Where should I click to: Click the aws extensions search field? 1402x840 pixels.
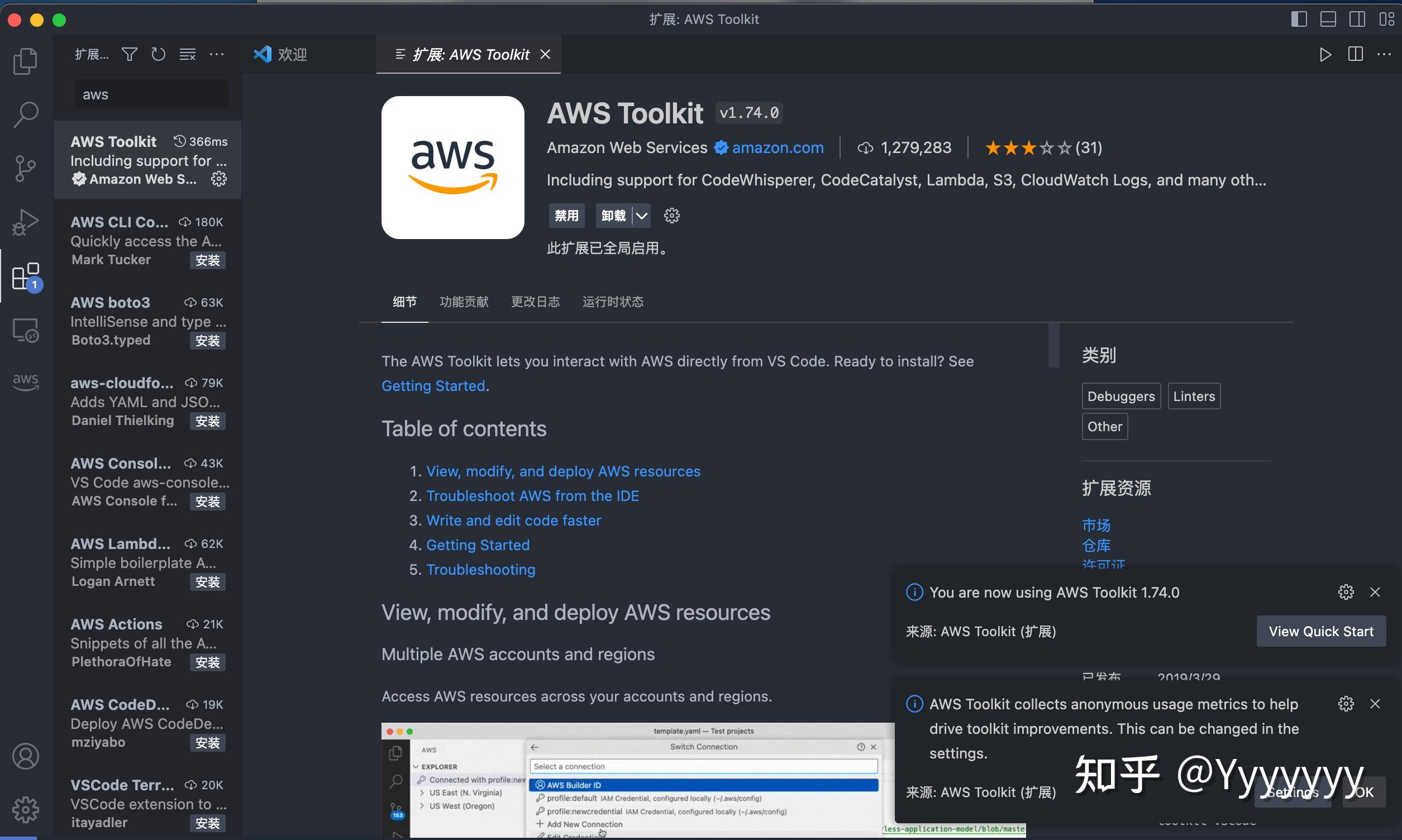pos(152,94)
